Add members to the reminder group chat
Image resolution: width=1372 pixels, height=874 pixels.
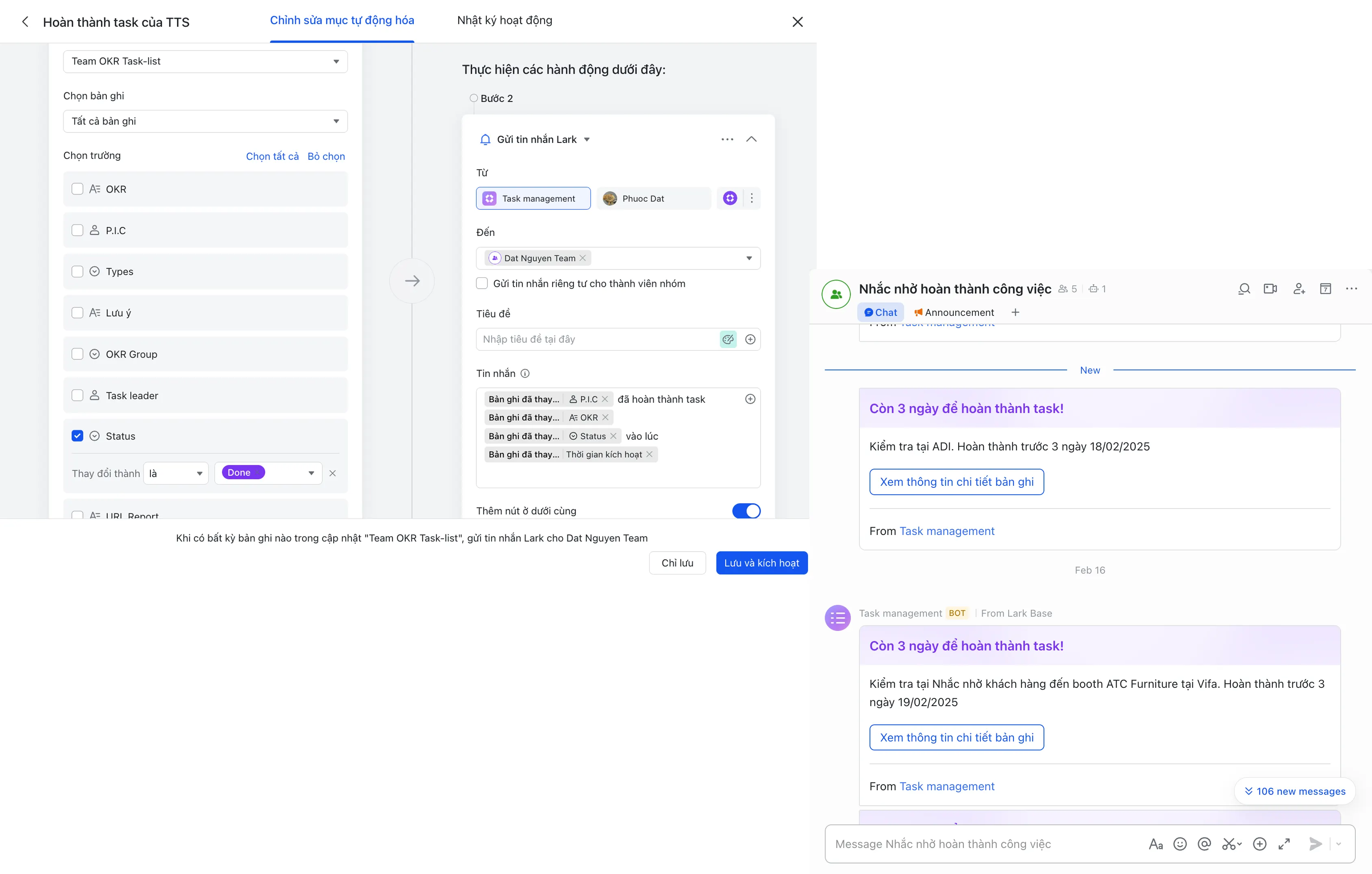pyautogui.click(x=1300, y=289)
